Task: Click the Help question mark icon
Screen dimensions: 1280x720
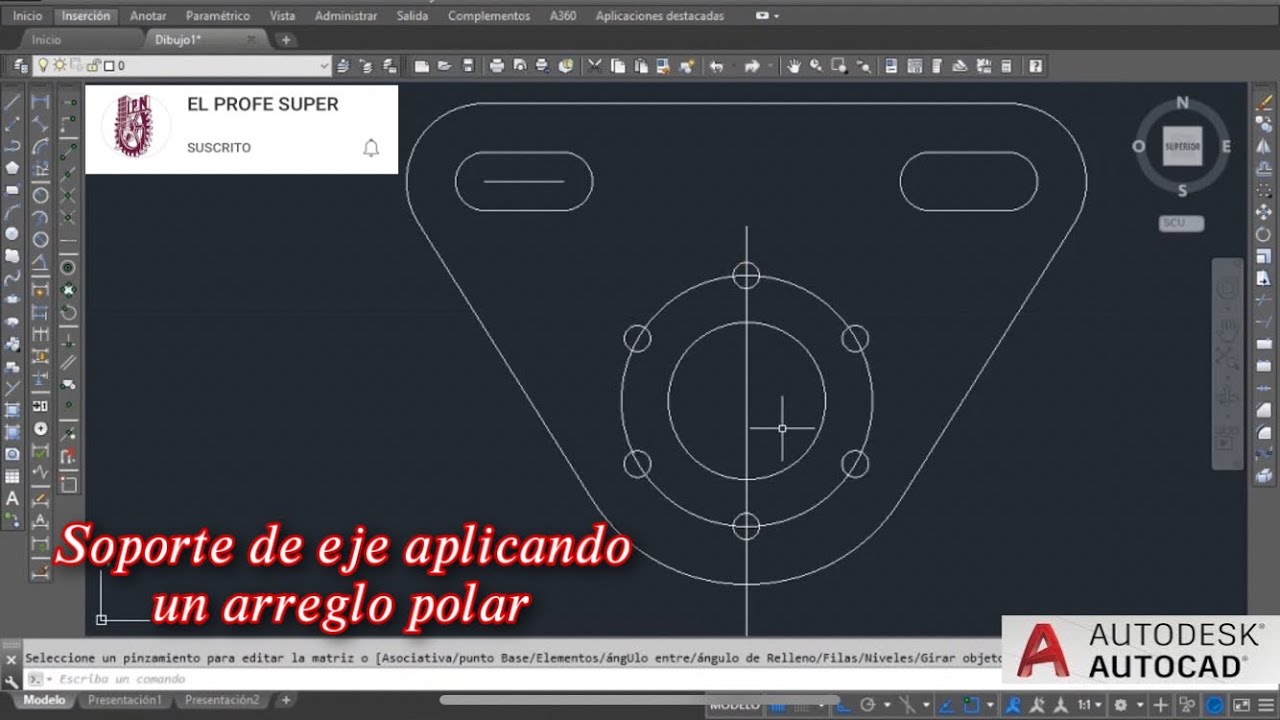Action: point(1036,66)
